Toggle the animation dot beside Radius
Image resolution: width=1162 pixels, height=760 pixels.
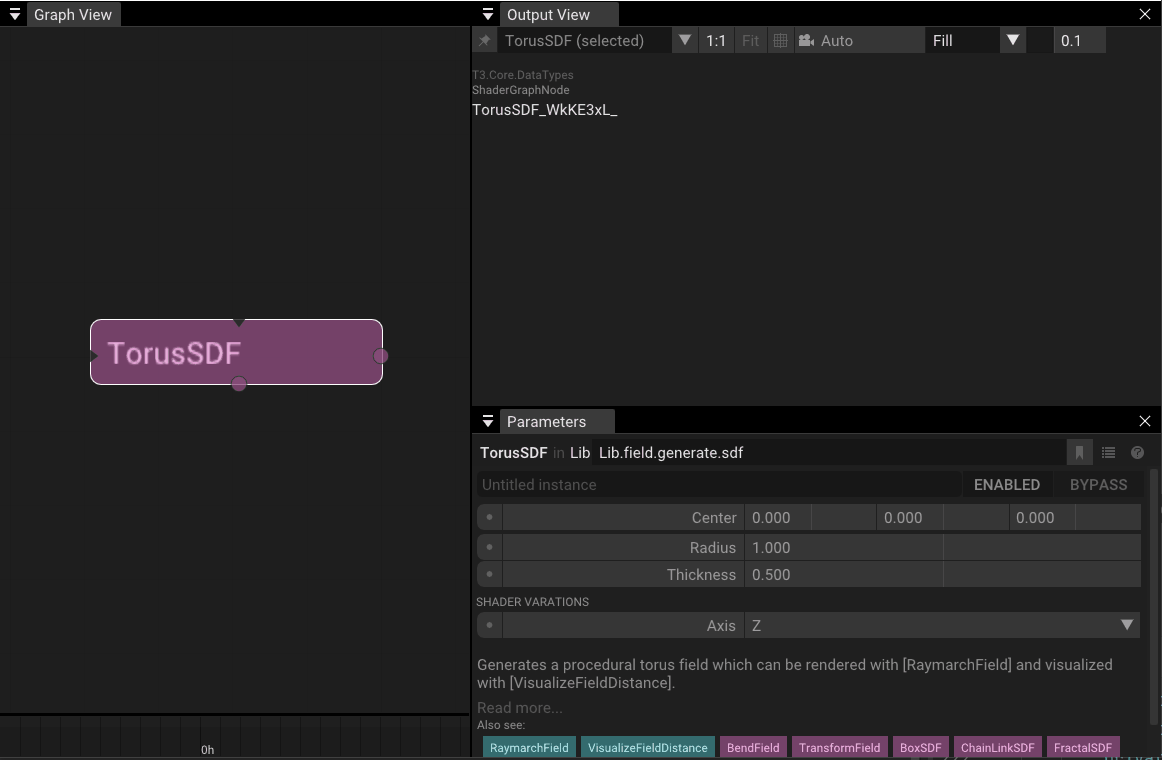(x=489, y=548)
